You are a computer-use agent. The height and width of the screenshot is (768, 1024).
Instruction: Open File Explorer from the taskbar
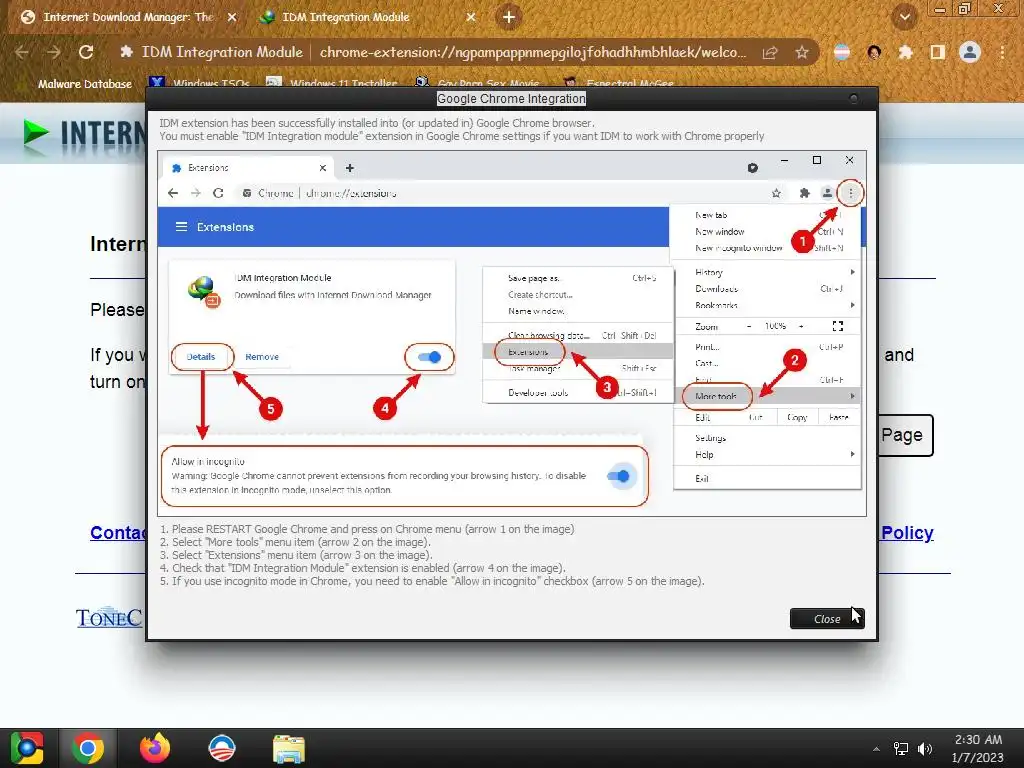tap(289, 748)
